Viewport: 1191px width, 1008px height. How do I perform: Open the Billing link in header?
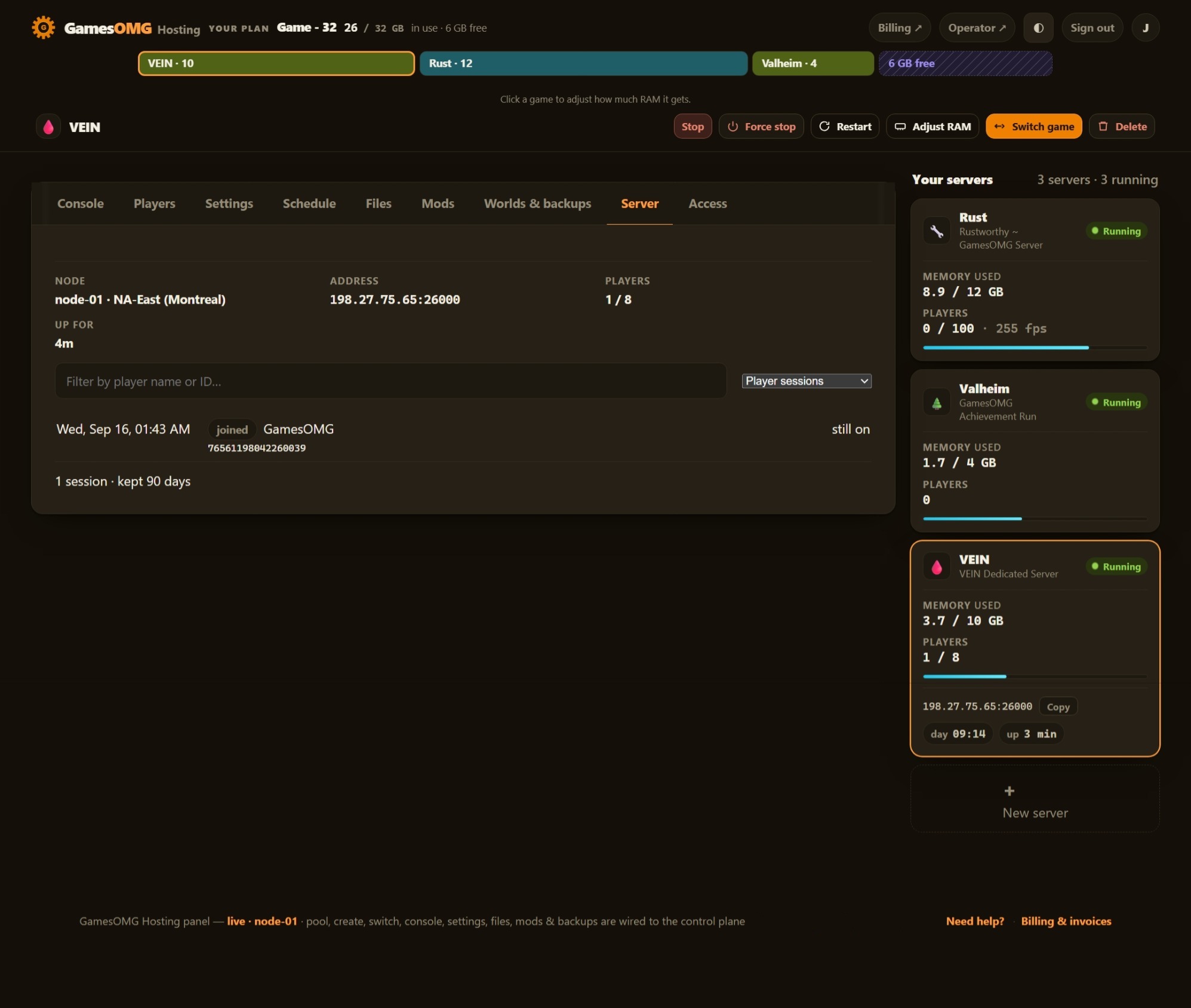click(x=899, y=28)
